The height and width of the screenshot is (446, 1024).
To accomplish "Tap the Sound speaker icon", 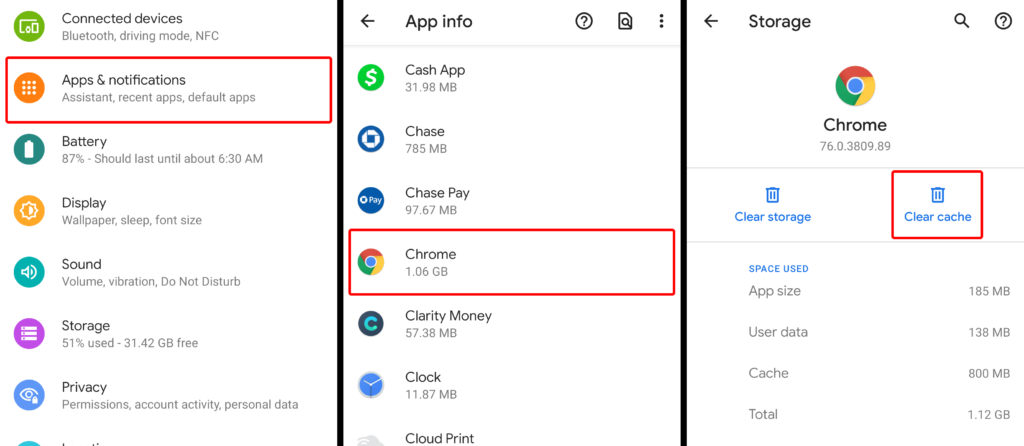I will click(29, 272).
